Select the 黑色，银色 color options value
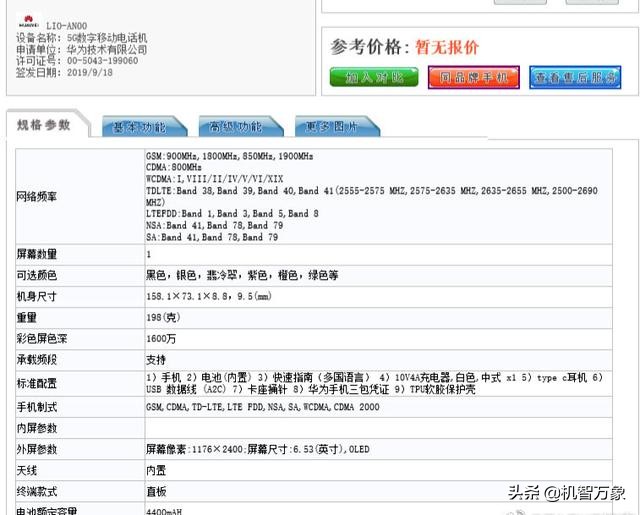640x515 pixels. pyautogui.click(x=242, y=275)
